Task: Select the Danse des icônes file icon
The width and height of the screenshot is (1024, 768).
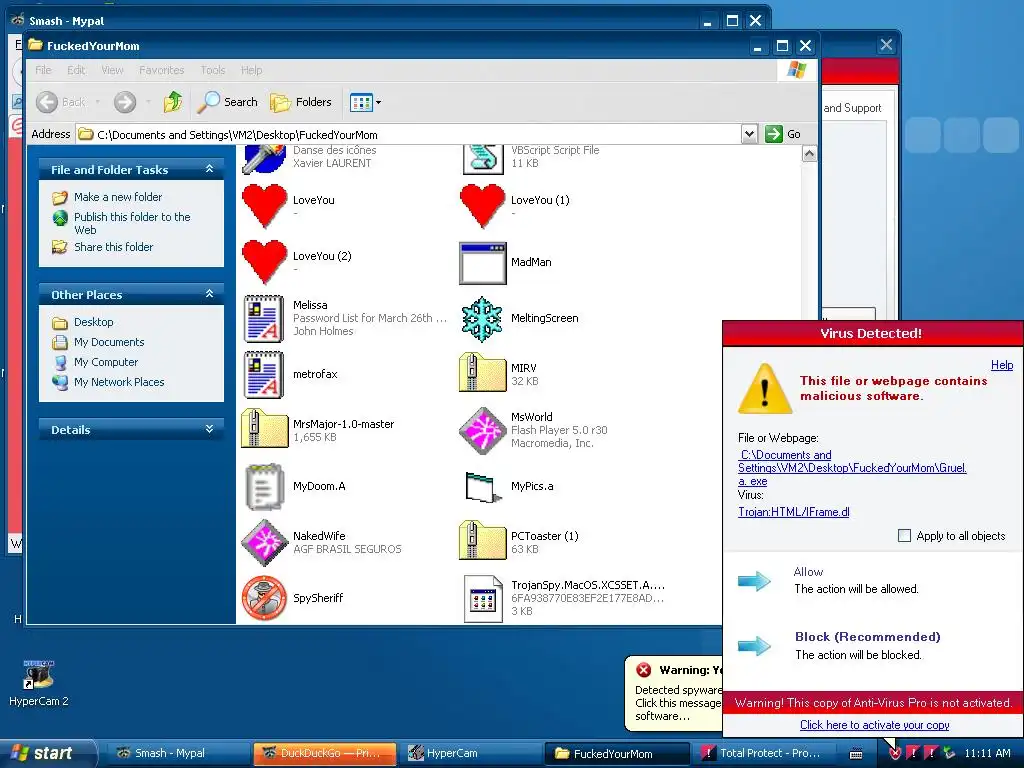Action: (x=264, y=159)
